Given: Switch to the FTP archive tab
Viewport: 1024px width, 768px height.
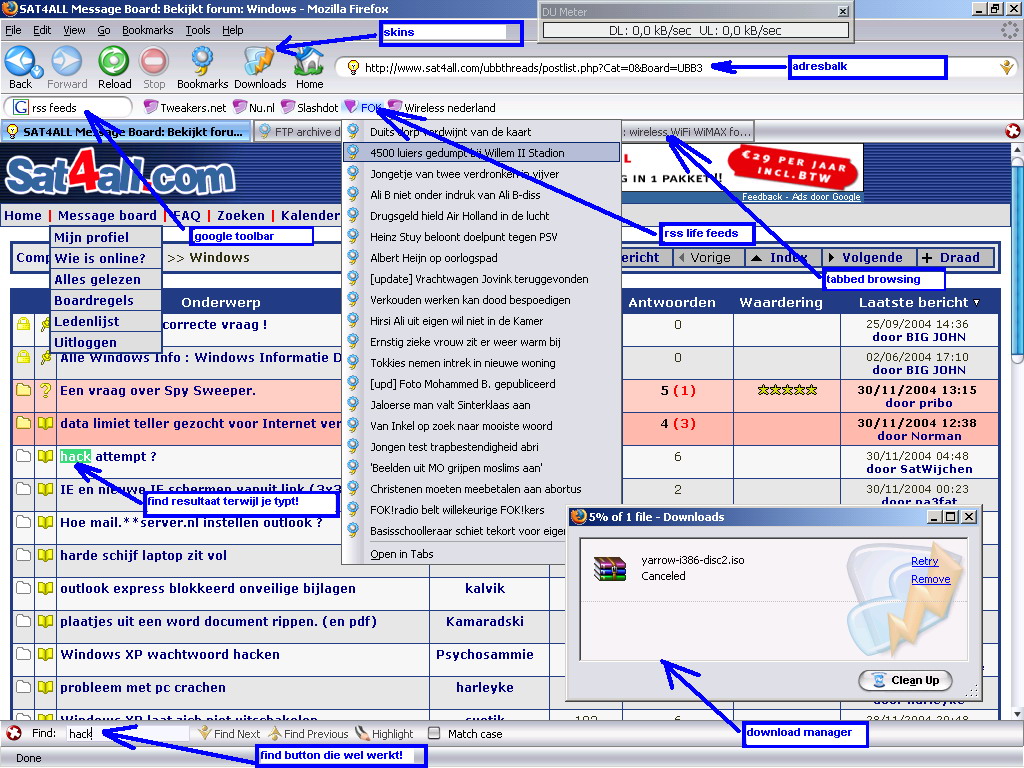Looking at the screenshot, I should [298, 131].
